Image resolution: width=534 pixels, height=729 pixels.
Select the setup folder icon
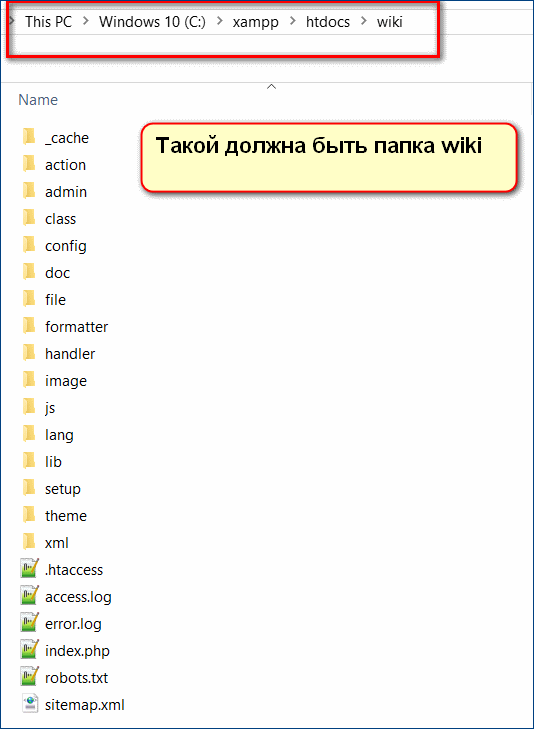(29, 488)
